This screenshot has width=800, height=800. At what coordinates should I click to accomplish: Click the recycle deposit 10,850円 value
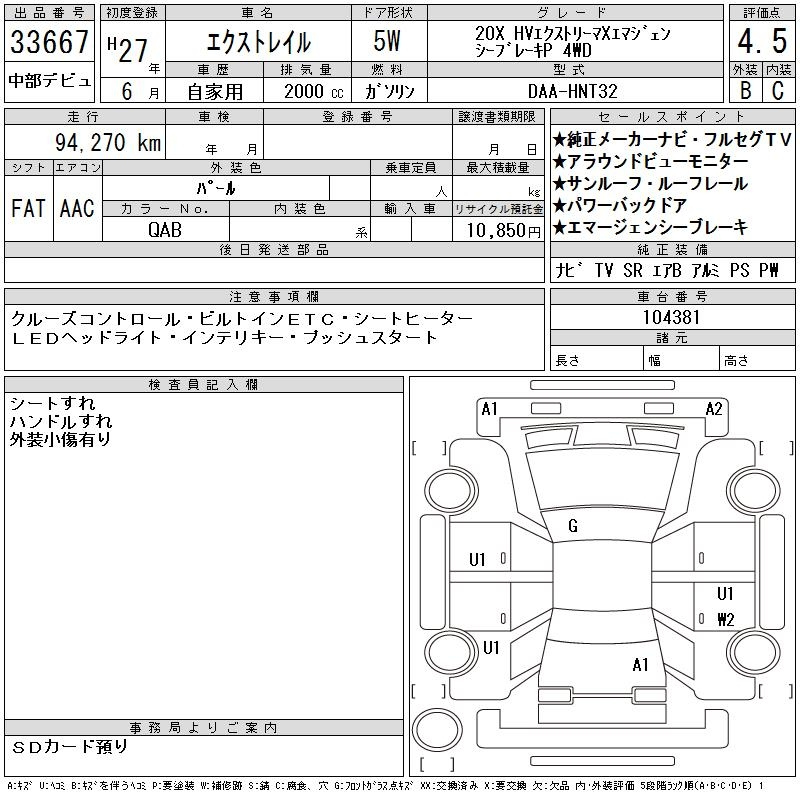pyautogui.click(x=503, y=231)
